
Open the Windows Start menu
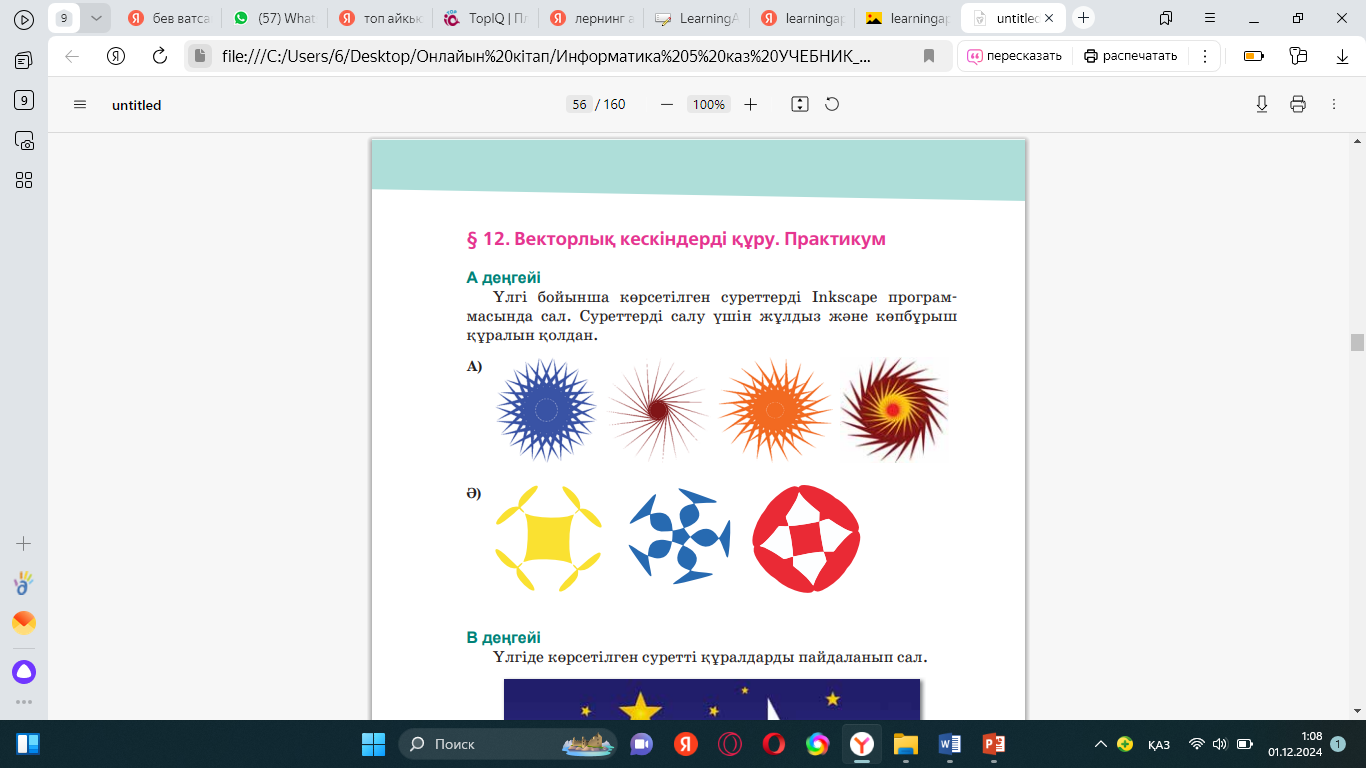point(374,744)
